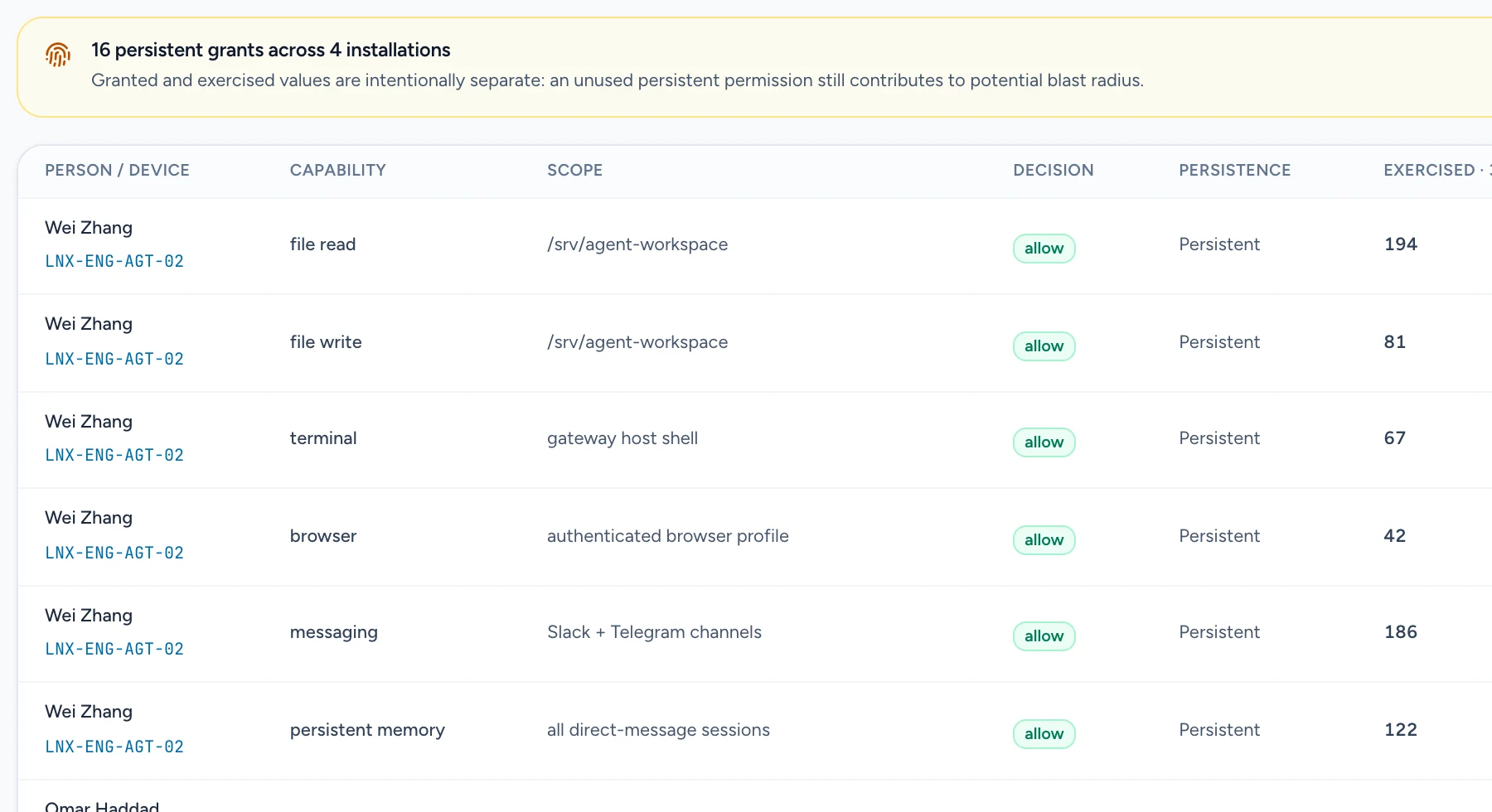Click the exercised count 122
Screen dimensions: 1492x812
(1401, 730)
